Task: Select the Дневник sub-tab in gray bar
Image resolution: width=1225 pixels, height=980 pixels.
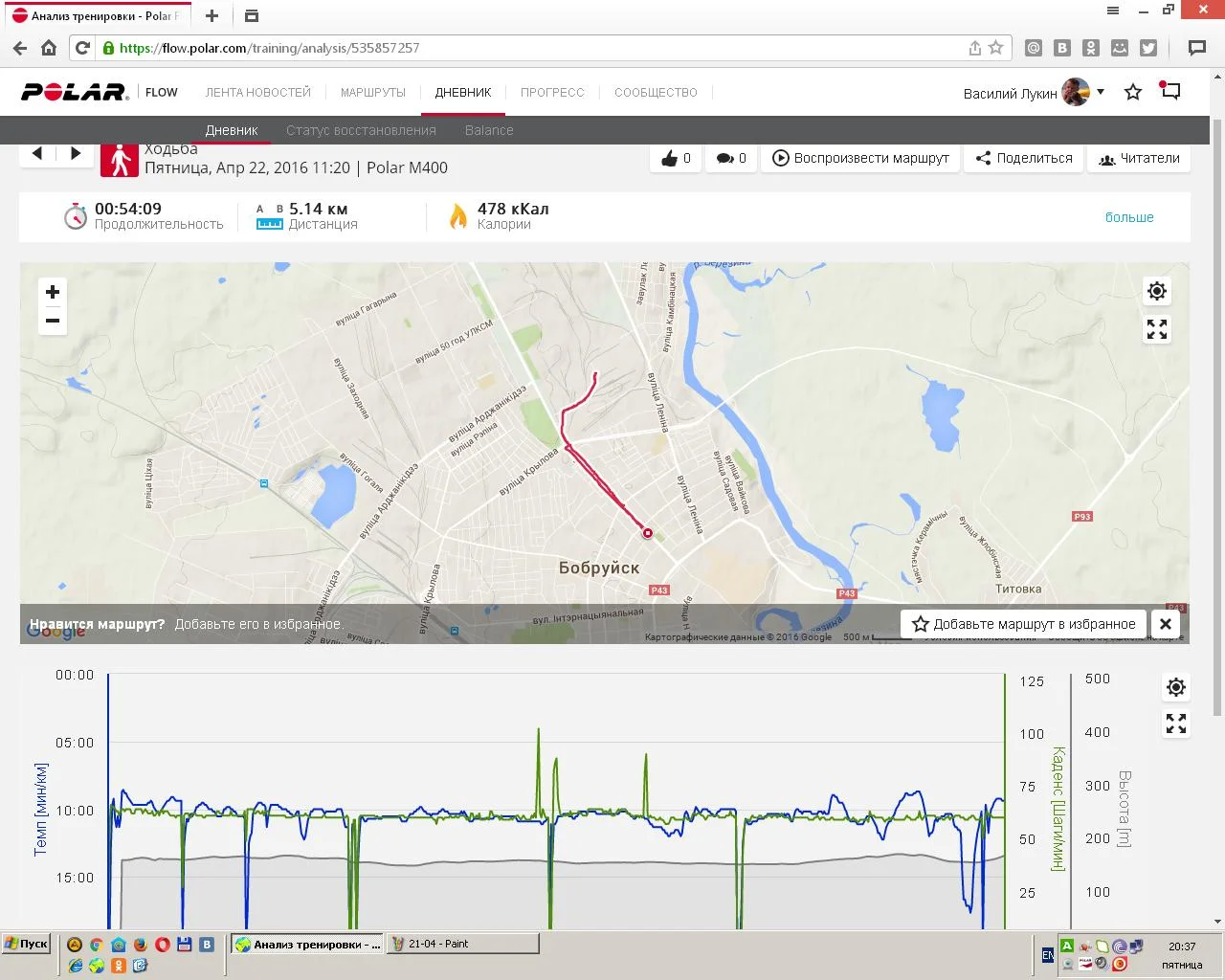Action: tap(232, 130)
